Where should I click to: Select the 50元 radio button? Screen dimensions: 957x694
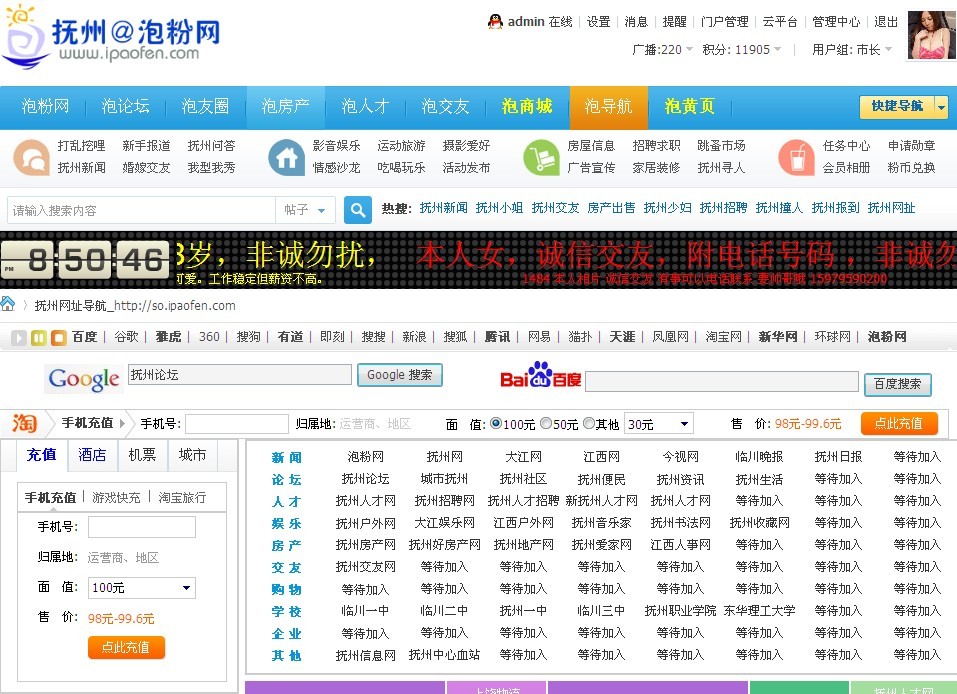tap(546, 423)
